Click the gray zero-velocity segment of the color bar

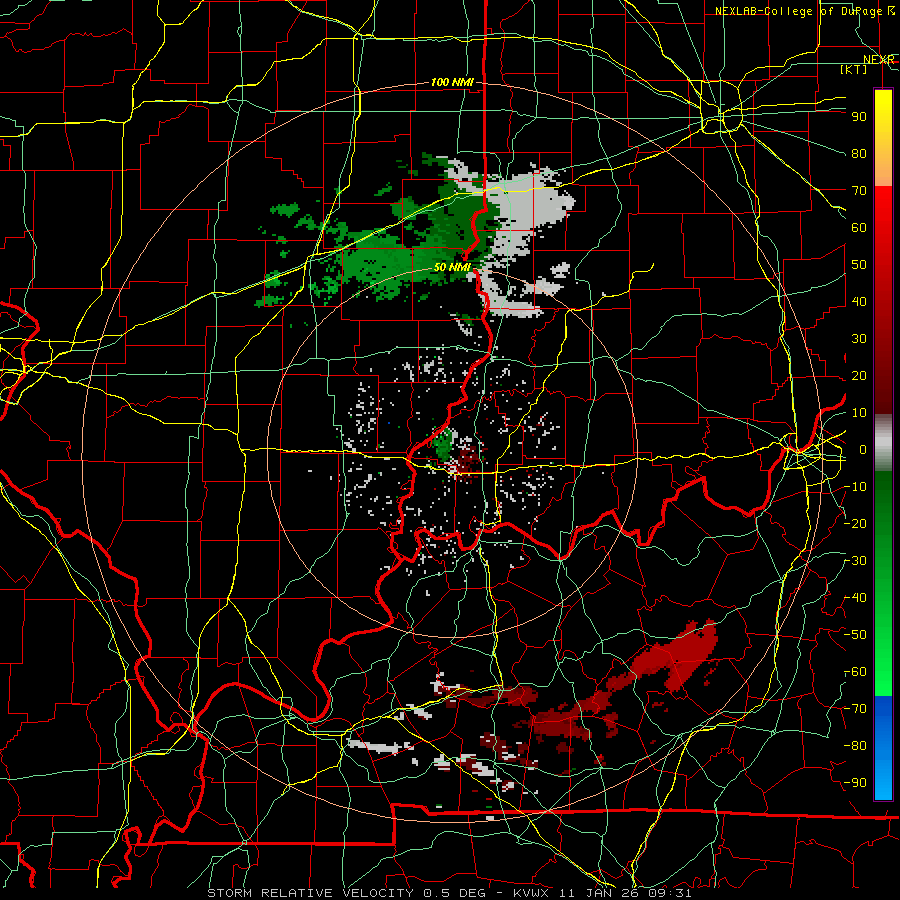coord(883,443)
